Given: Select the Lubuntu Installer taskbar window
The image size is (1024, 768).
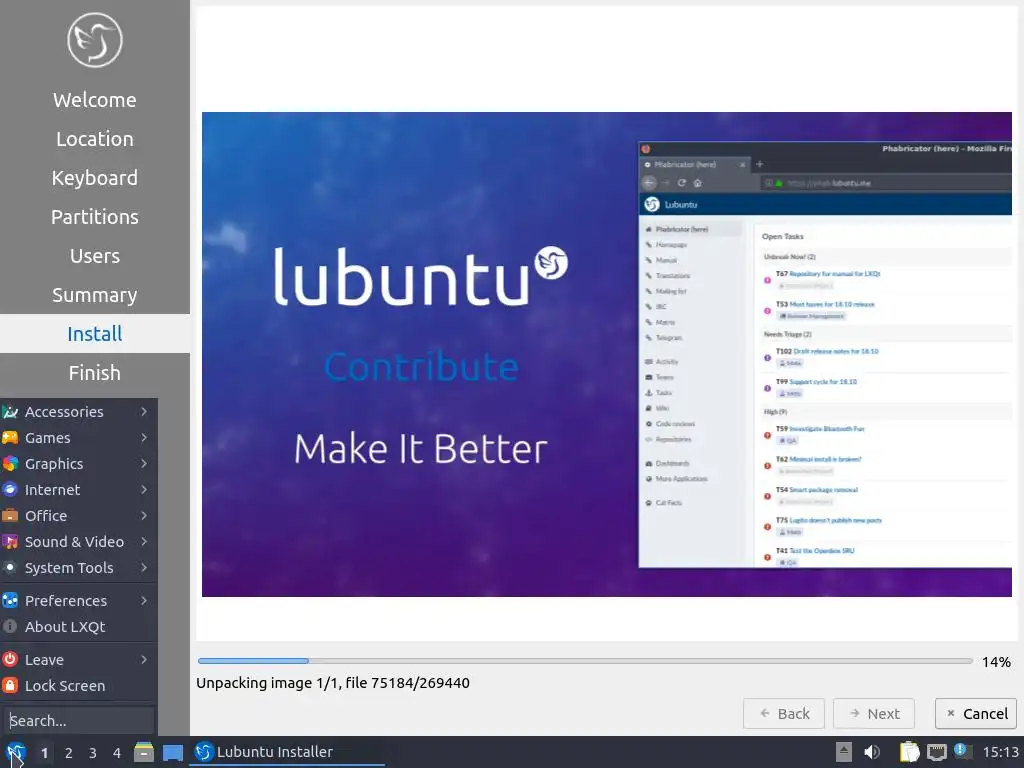Looking at the screenshot, I should point(287,752).
